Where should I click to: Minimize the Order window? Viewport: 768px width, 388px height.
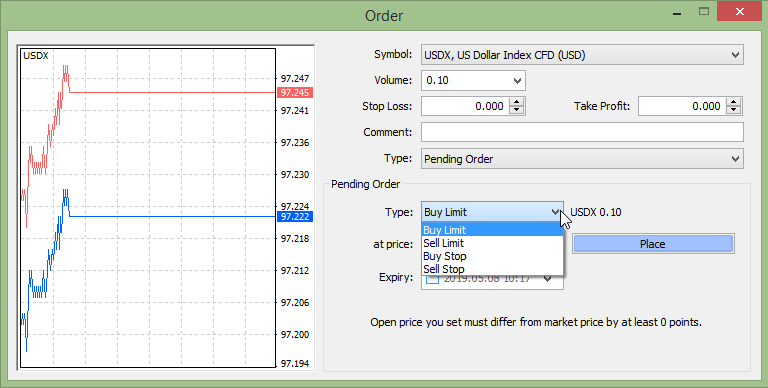tap(677, 13)
